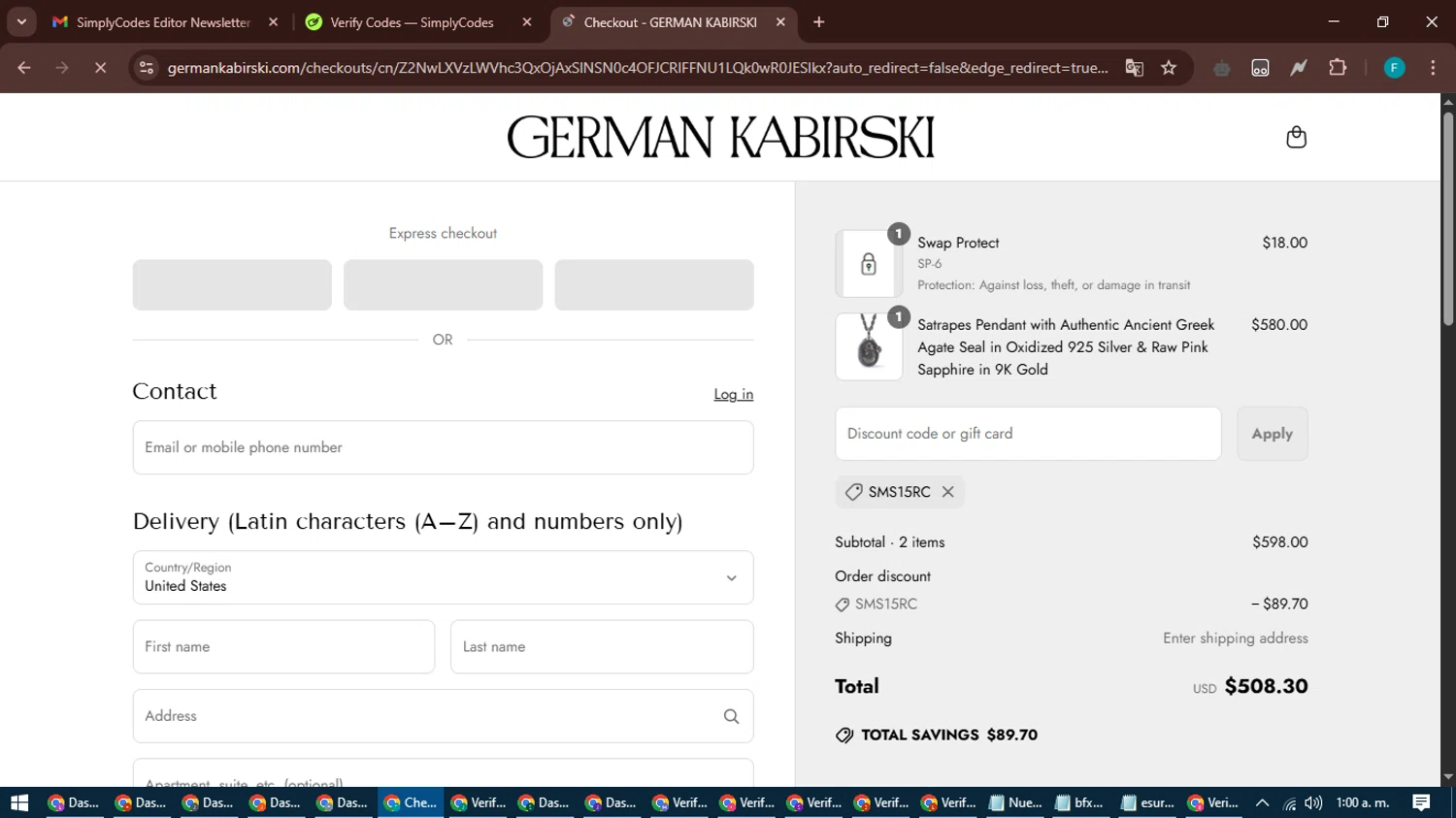The width and height of the screenshot is (1456, 818).
Task: Click the Last name field
Action: coord(602,647)
